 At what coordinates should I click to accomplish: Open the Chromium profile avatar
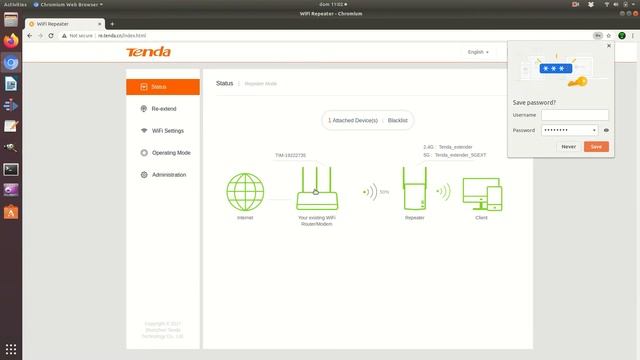622,36
